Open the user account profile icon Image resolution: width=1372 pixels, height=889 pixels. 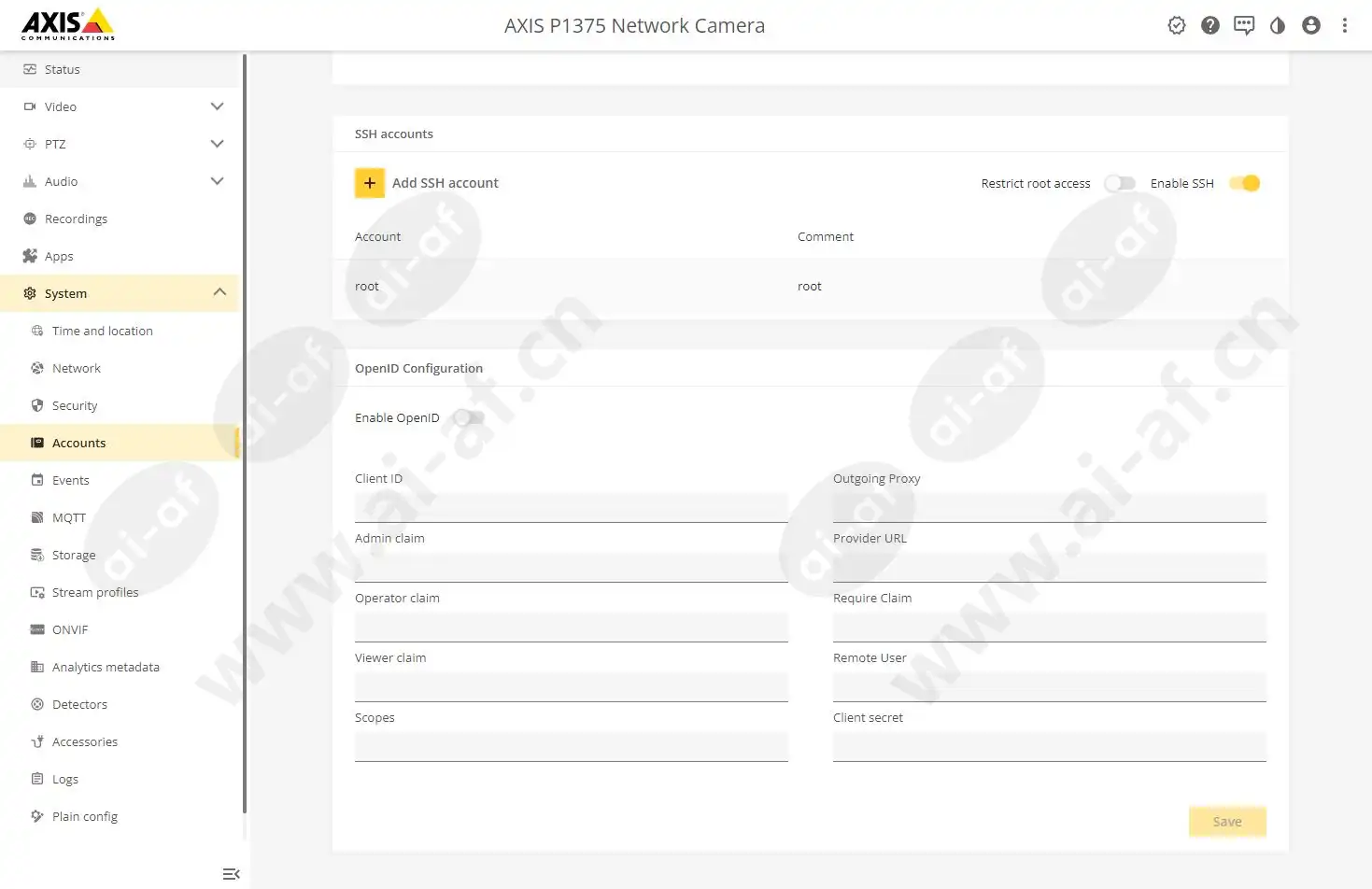coord(1311,25)
